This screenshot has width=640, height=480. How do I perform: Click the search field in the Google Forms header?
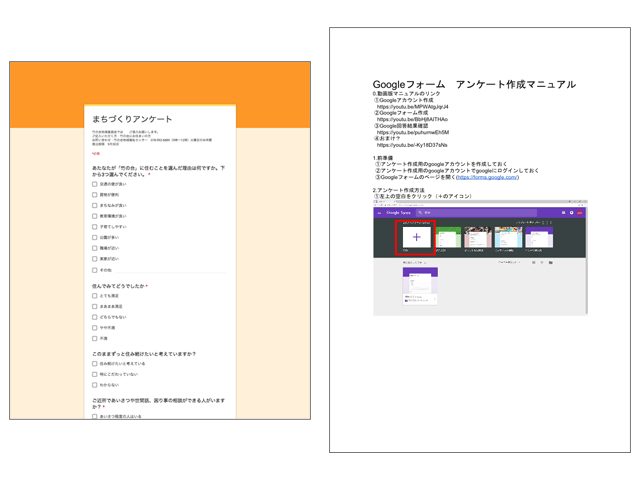pos(476,213)
